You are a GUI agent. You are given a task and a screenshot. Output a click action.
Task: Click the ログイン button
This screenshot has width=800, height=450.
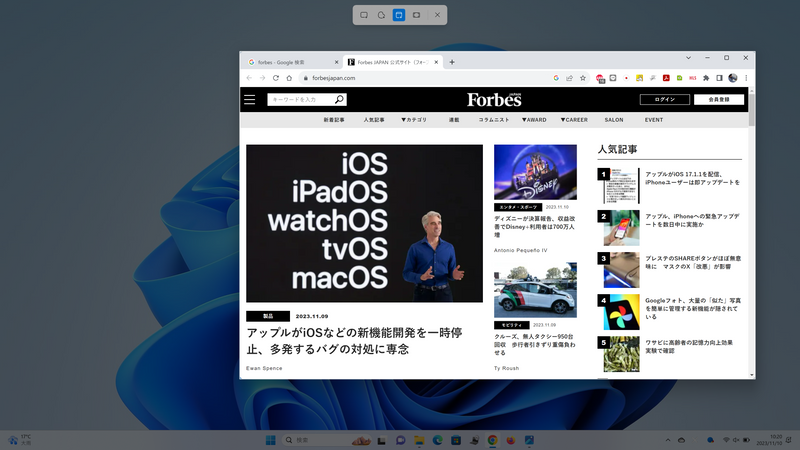665,100
